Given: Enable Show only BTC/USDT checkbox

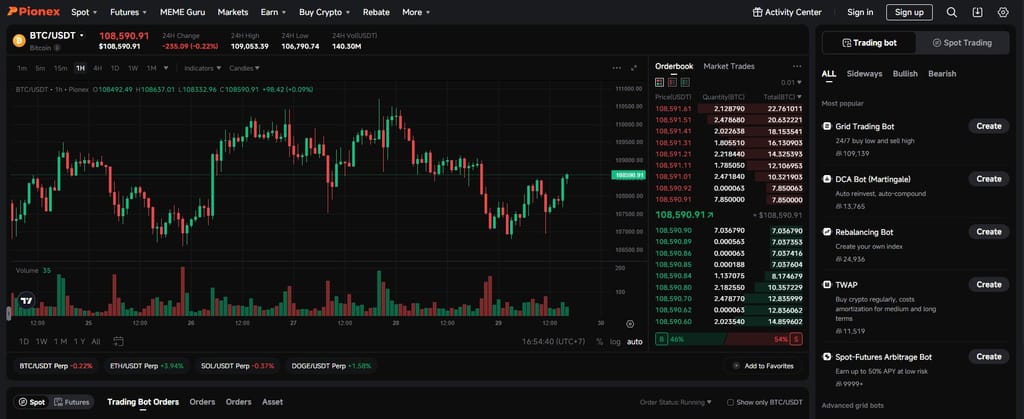Looking at the screenshot, I should [x=731, y=402].
